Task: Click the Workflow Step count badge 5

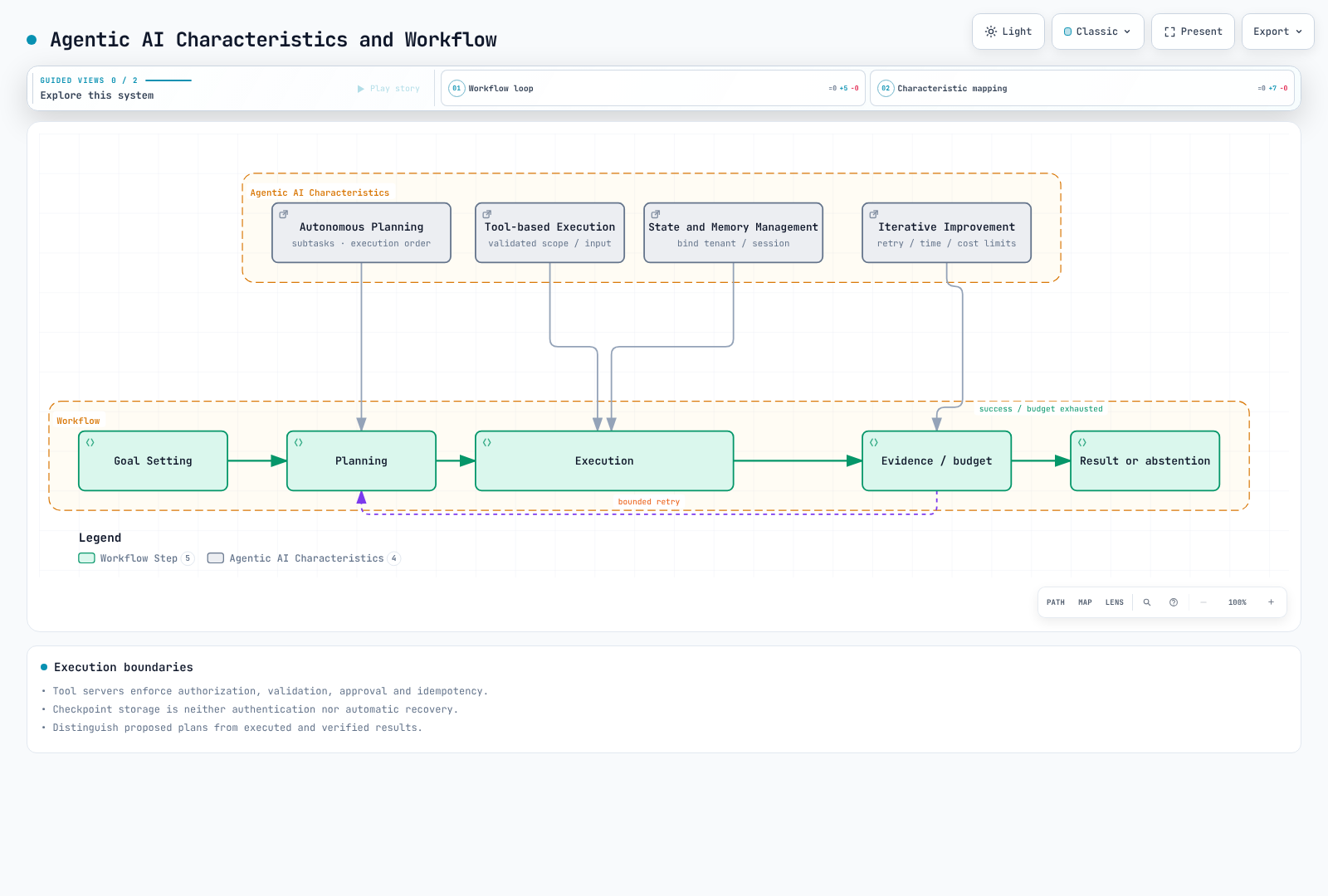Action: (x=188, y=558)
